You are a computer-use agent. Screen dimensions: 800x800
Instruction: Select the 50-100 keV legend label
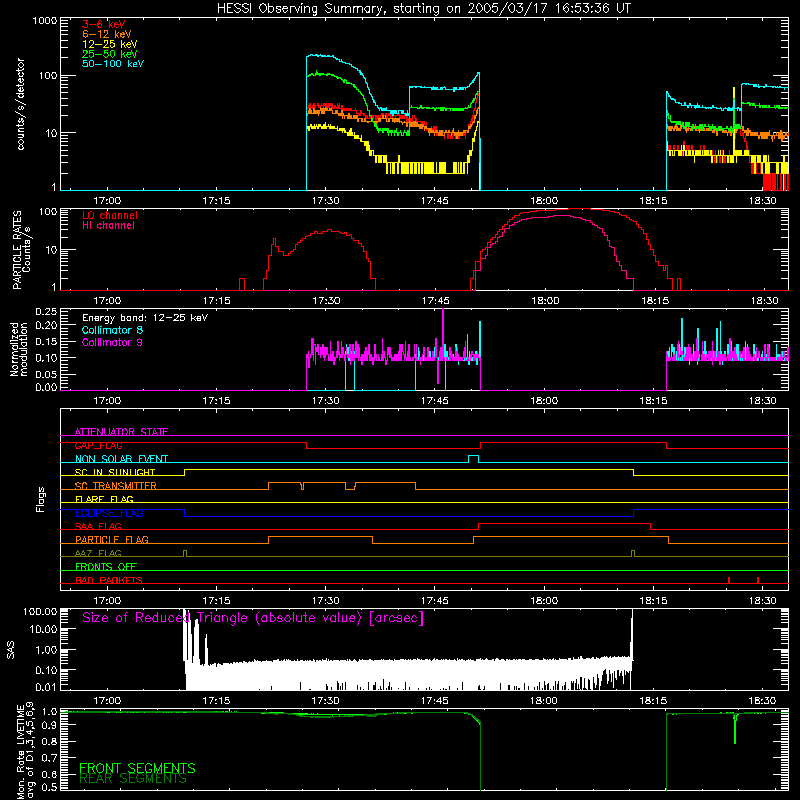[x=113, y=64]
